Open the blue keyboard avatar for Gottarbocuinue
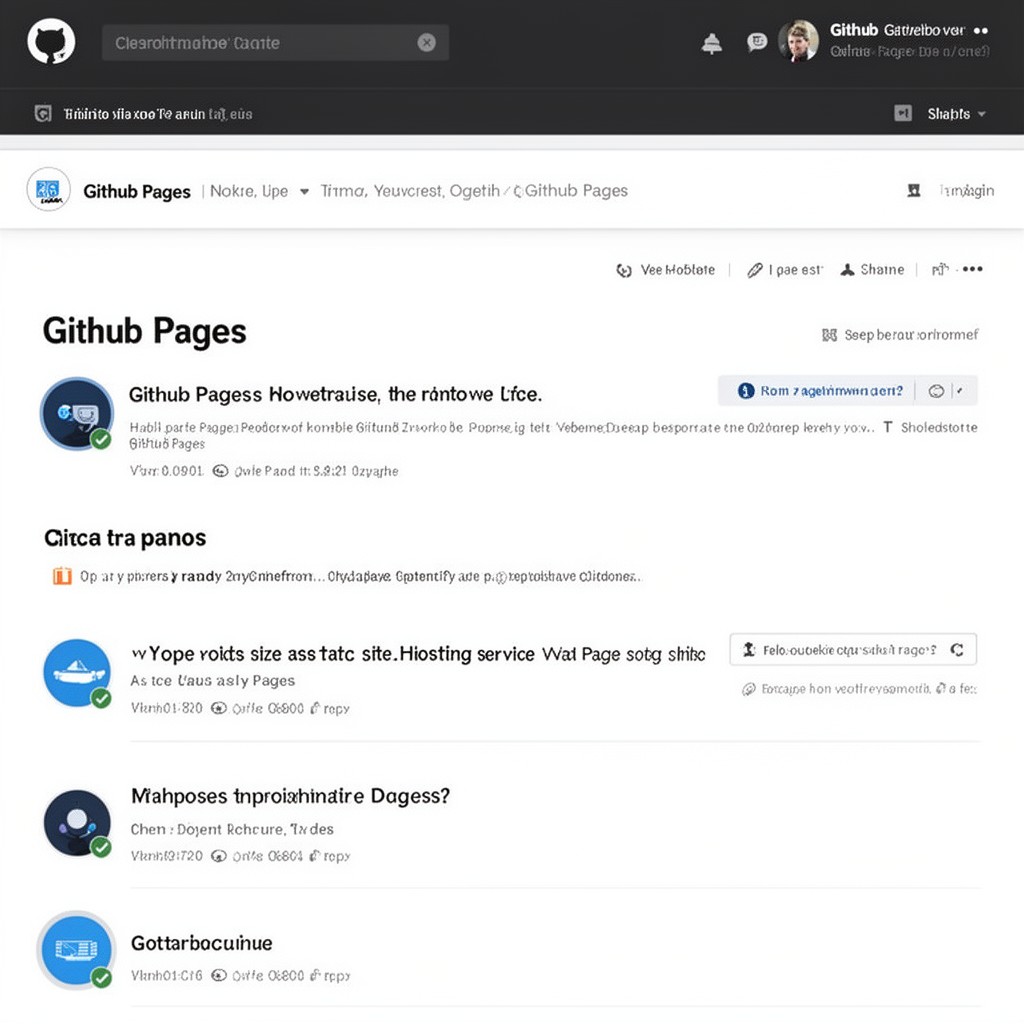Screen dimensions: 1024x1024 [x=76, y=949]
